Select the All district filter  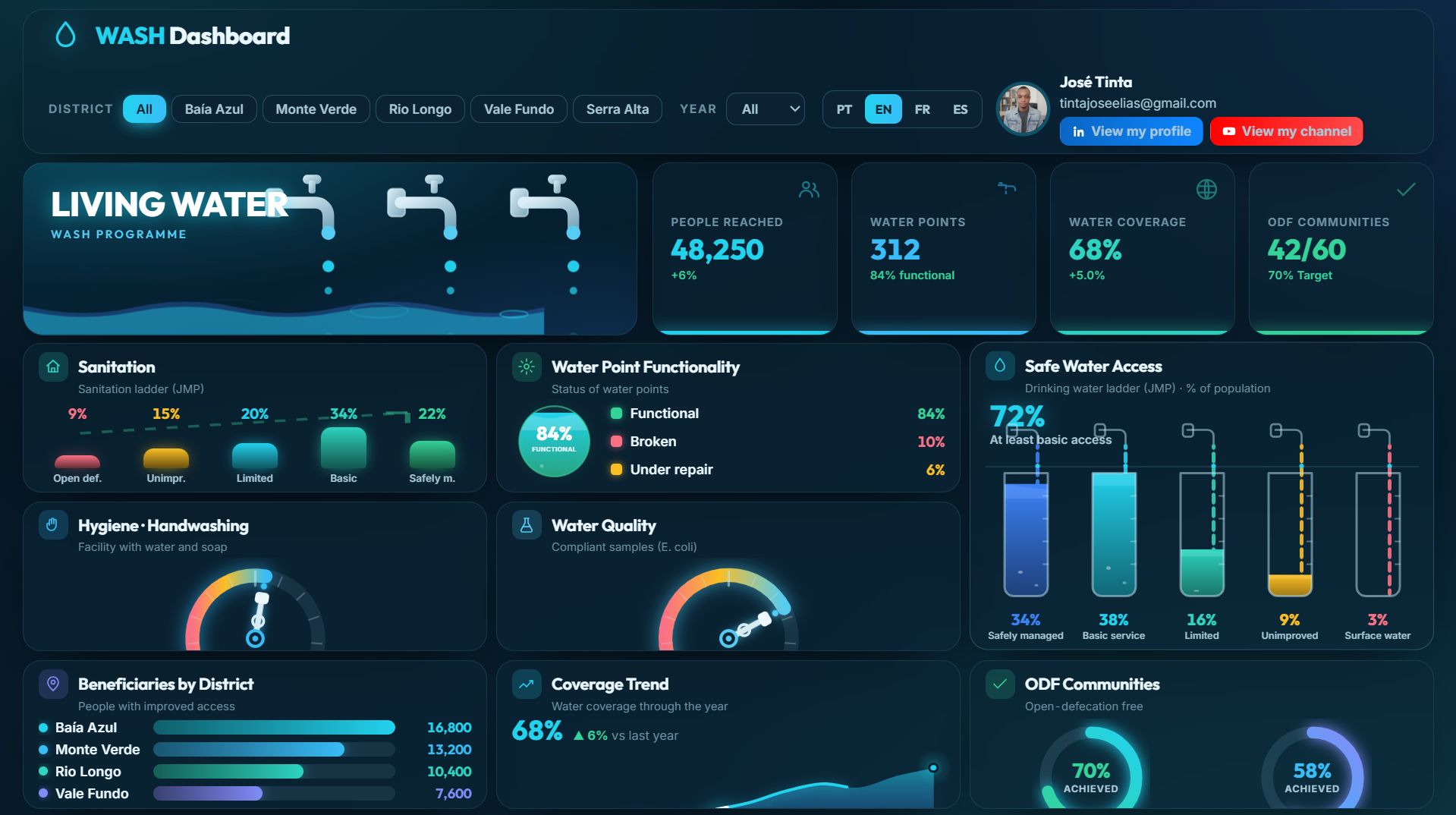(x=144, y=109)
